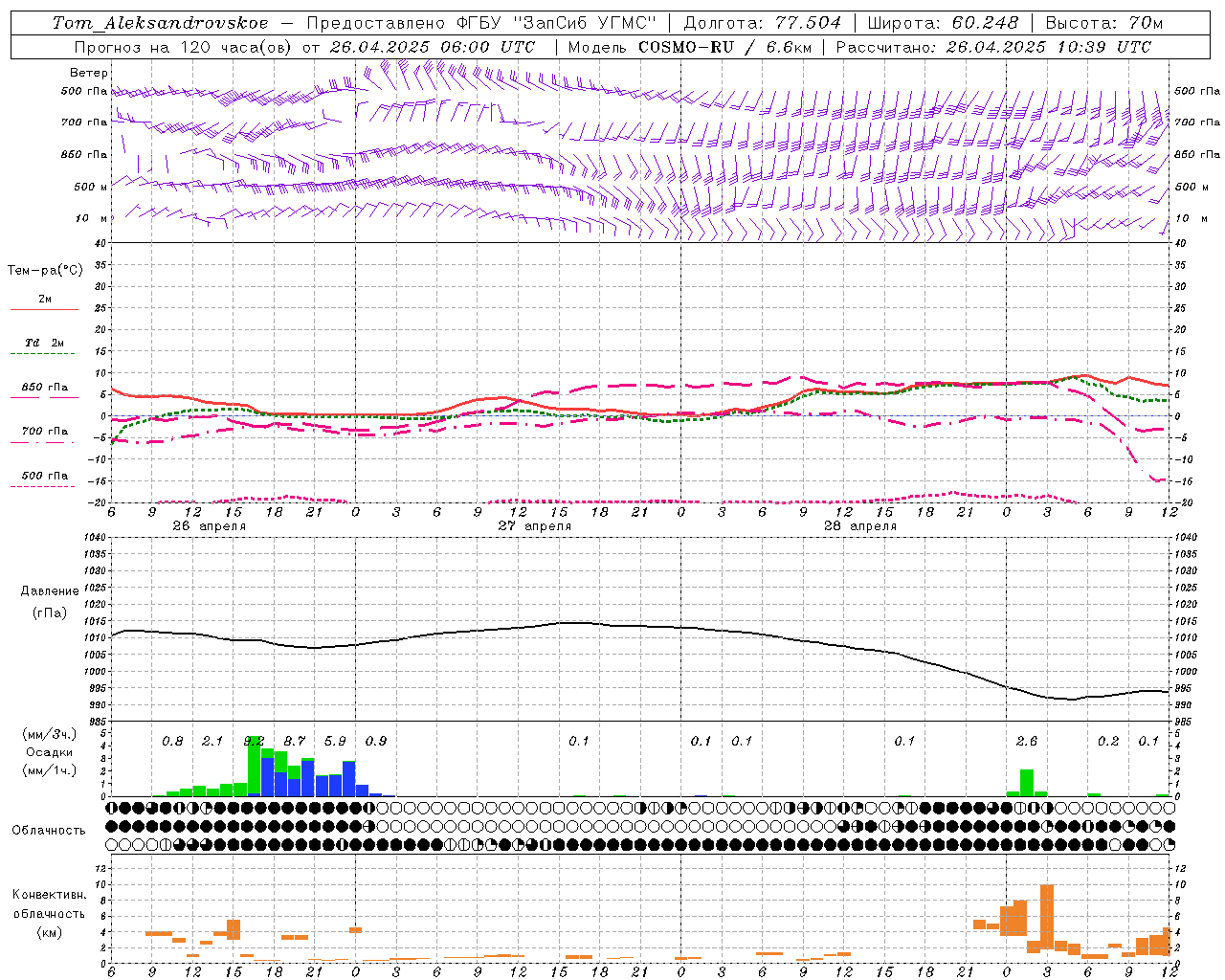Click the 0.2 precipitation total
1225x980 pixels.
click(1108, 742)
